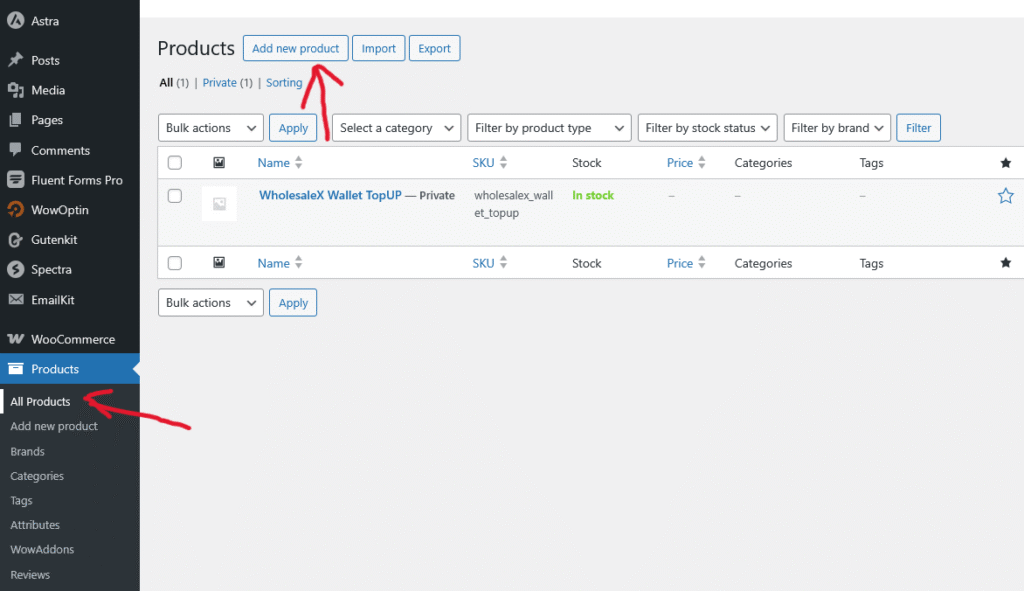Image resolution: width=1024 pixels, height=591 pixels.
Task: Switch to the Private products view
Action: tap(219, 83)
